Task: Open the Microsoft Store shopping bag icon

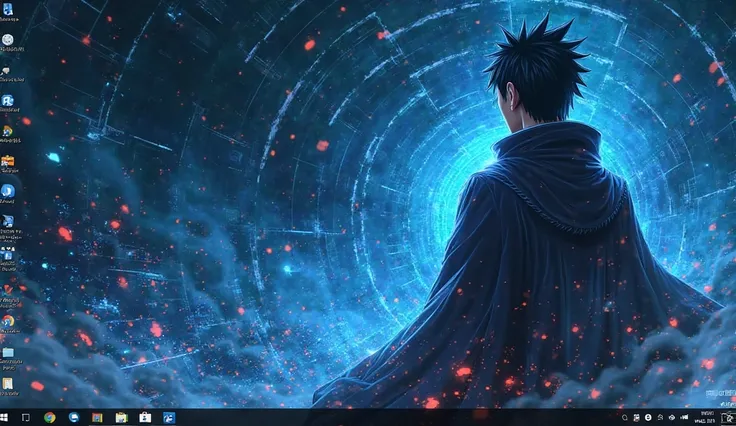Action: click(145, 417)
